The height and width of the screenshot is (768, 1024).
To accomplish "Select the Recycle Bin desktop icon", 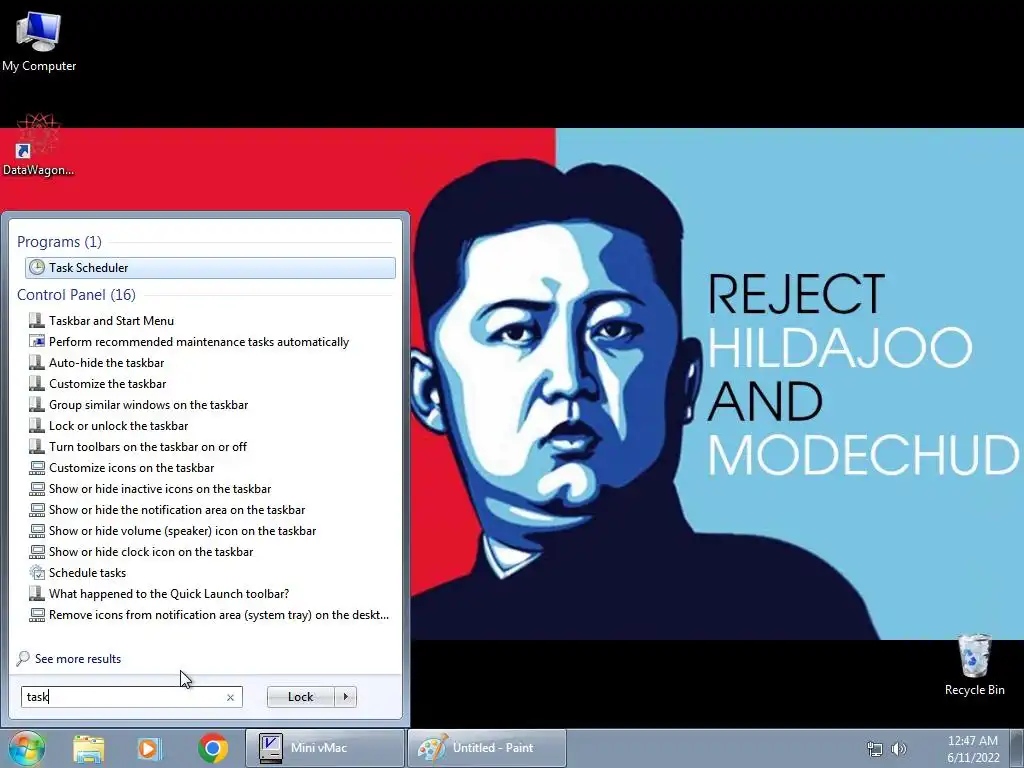I will pos(974,665).
